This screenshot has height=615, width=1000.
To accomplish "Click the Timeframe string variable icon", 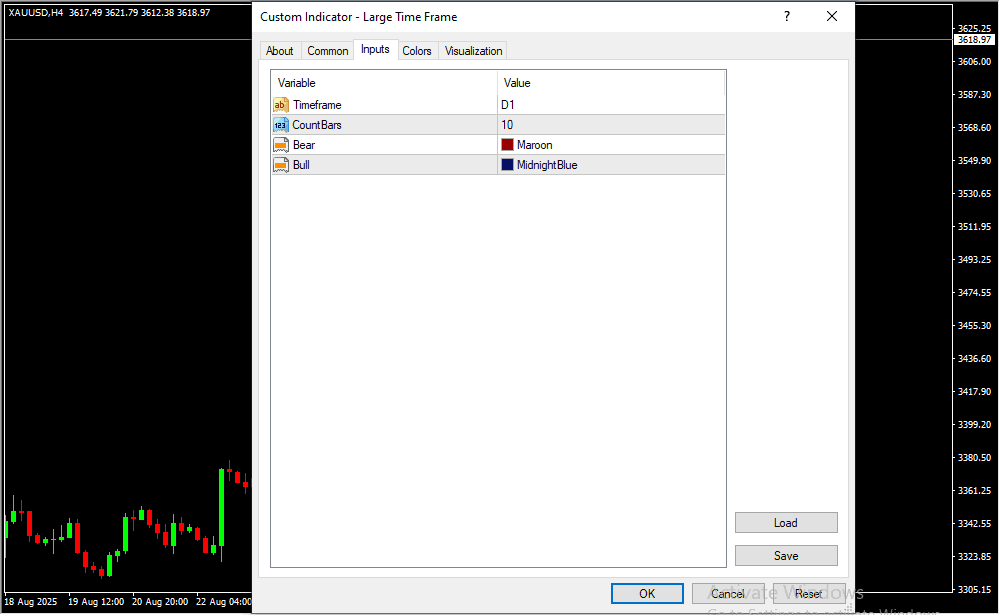I will pos(280,105).
